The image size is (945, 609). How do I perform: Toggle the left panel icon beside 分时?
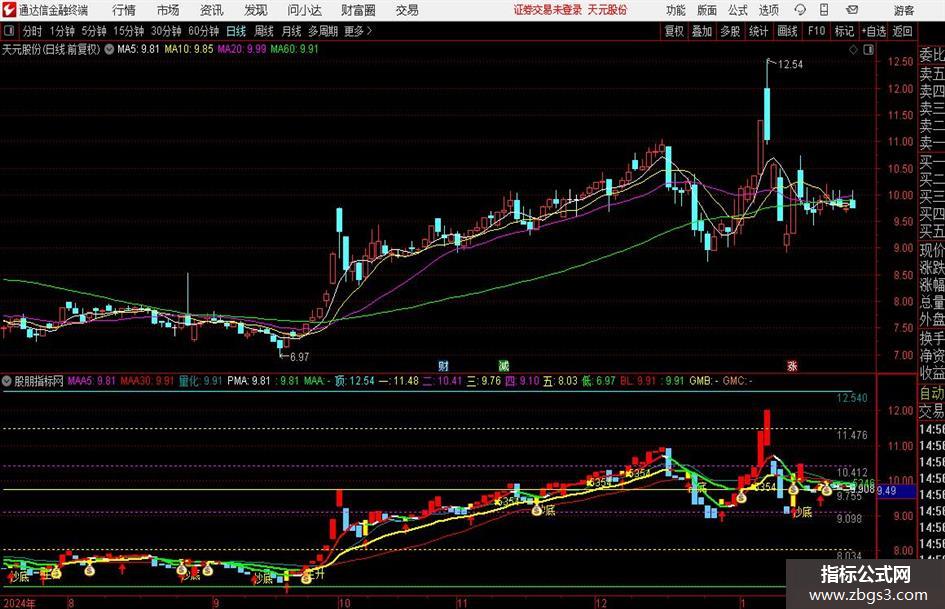tap(9, 31)
